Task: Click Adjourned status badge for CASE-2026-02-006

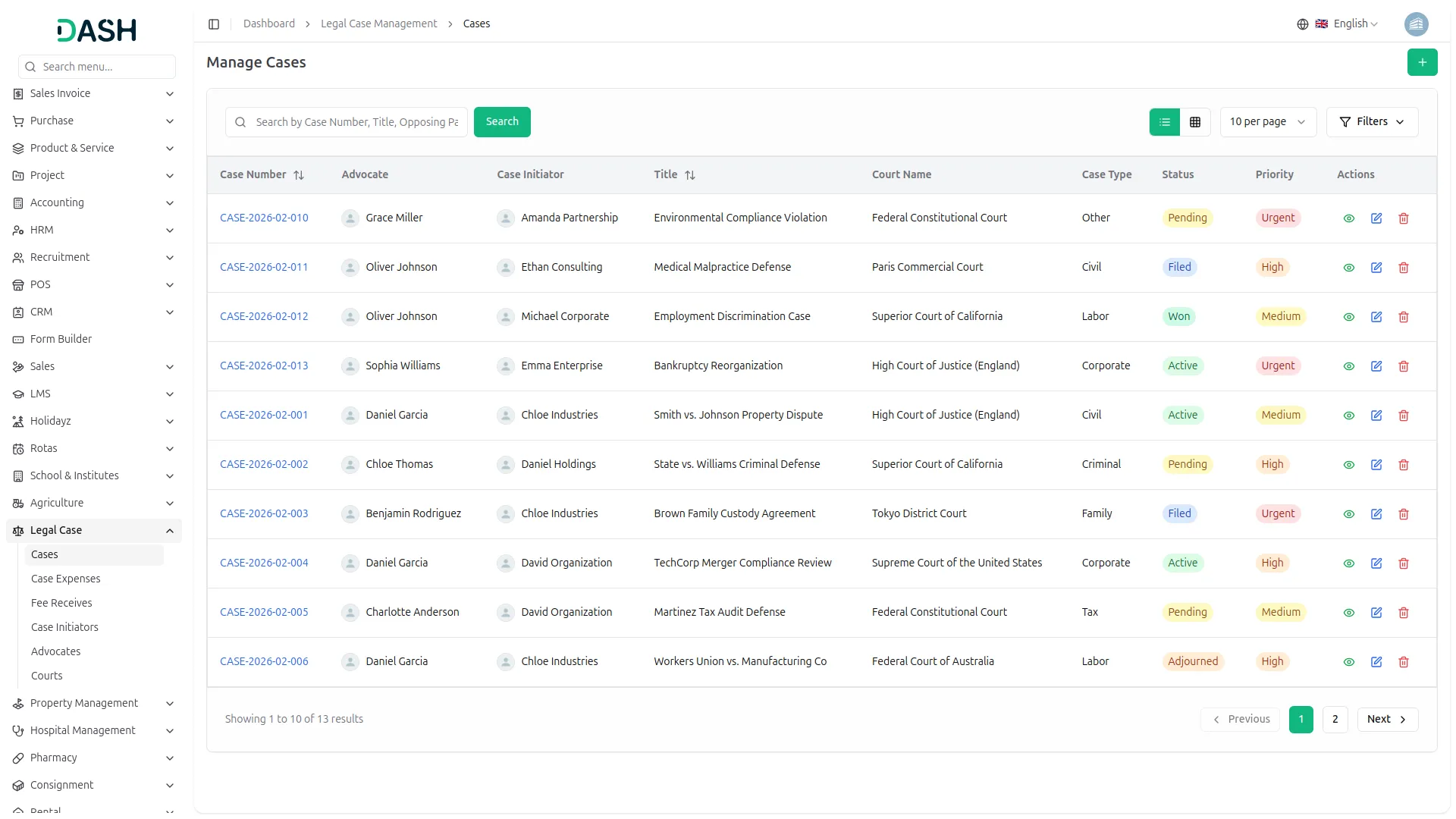Action: tap(1192, 662)
